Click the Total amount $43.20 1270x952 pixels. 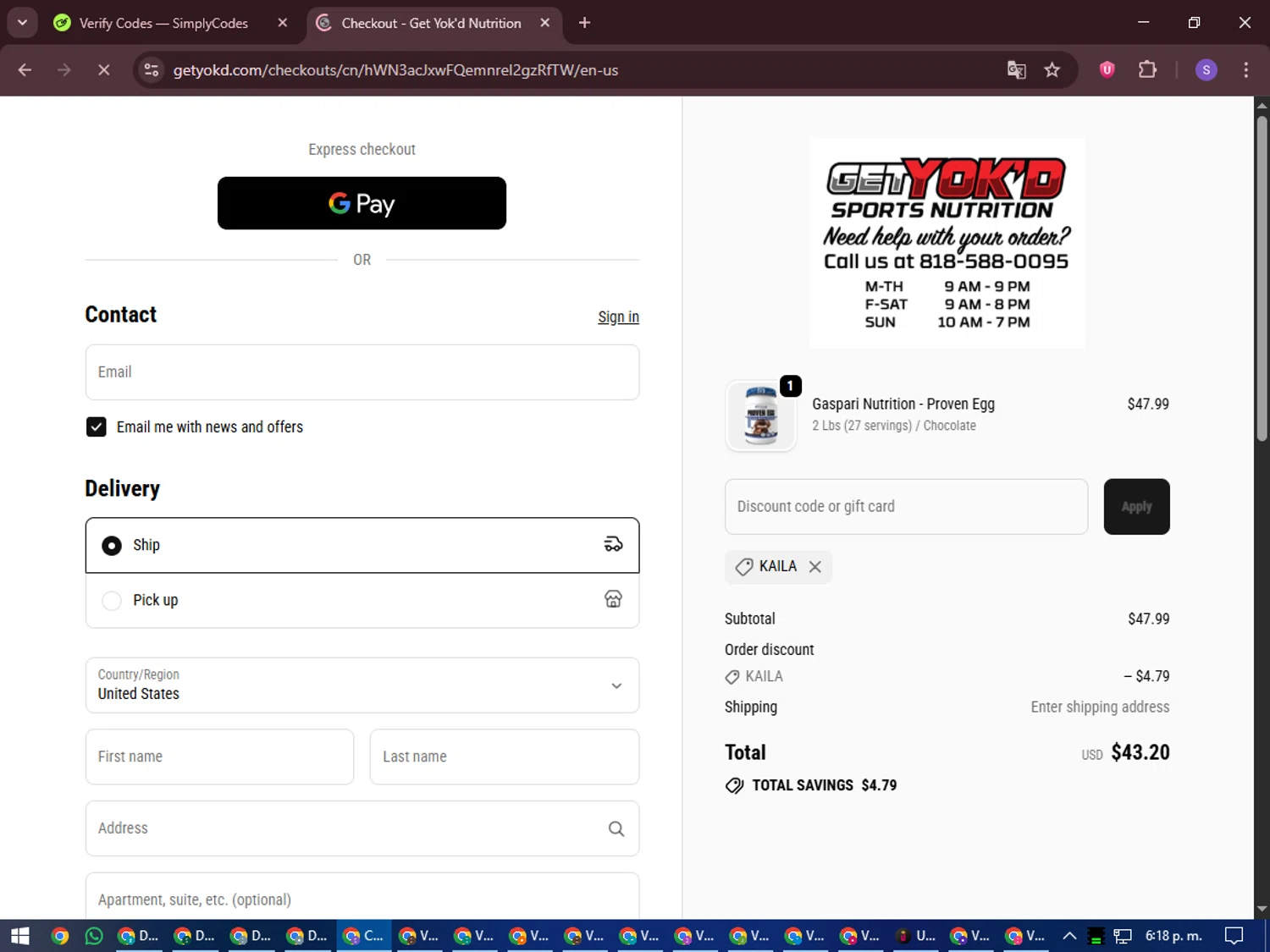1140,752
